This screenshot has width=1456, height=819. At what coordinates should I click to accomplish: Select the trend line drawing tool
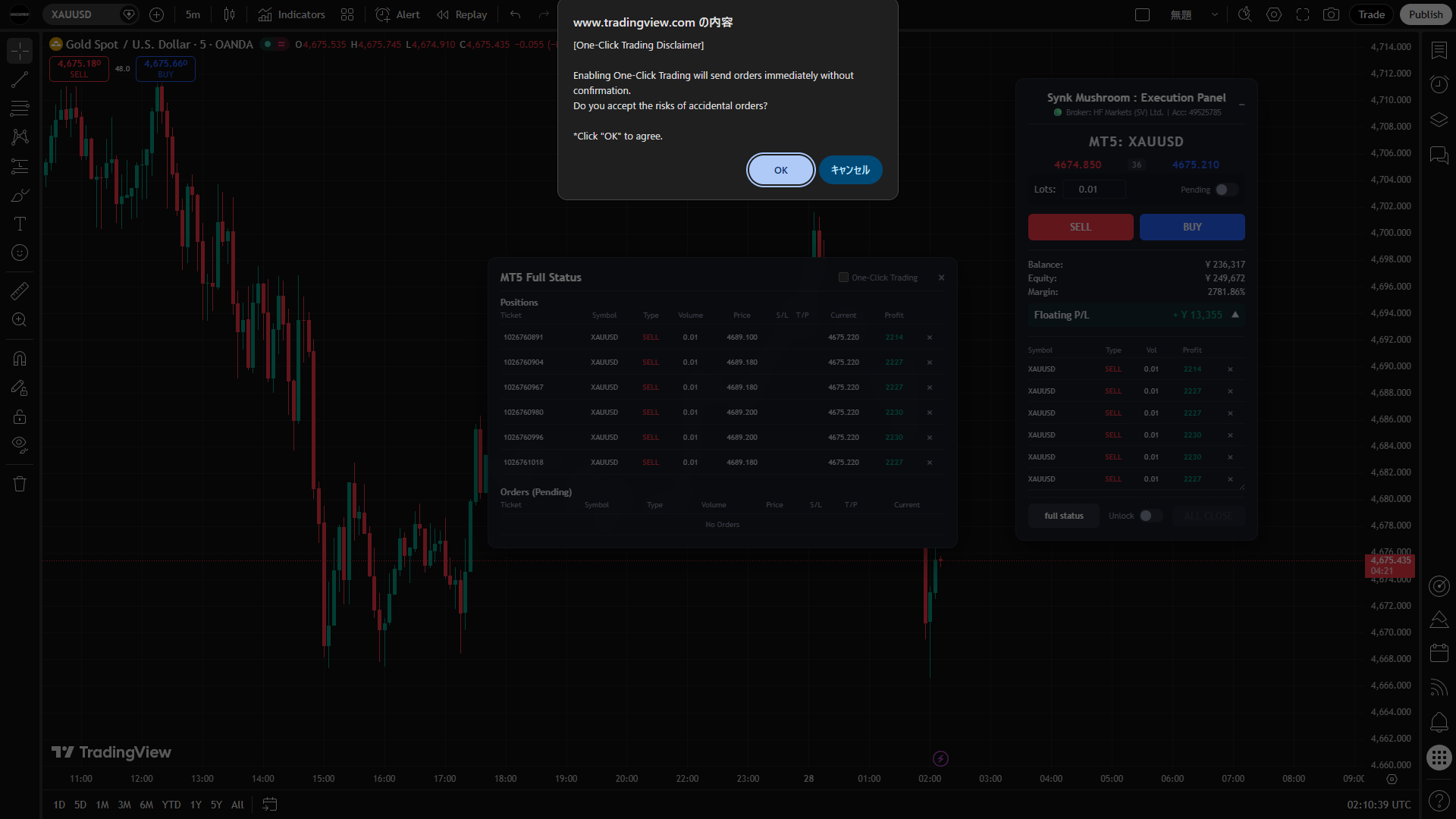point(20,80)
